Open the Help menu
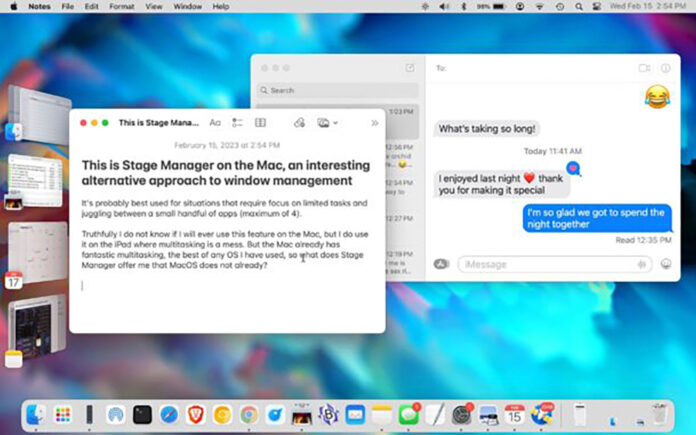Viewport: 696px width, 435px height. click(221, 6)
